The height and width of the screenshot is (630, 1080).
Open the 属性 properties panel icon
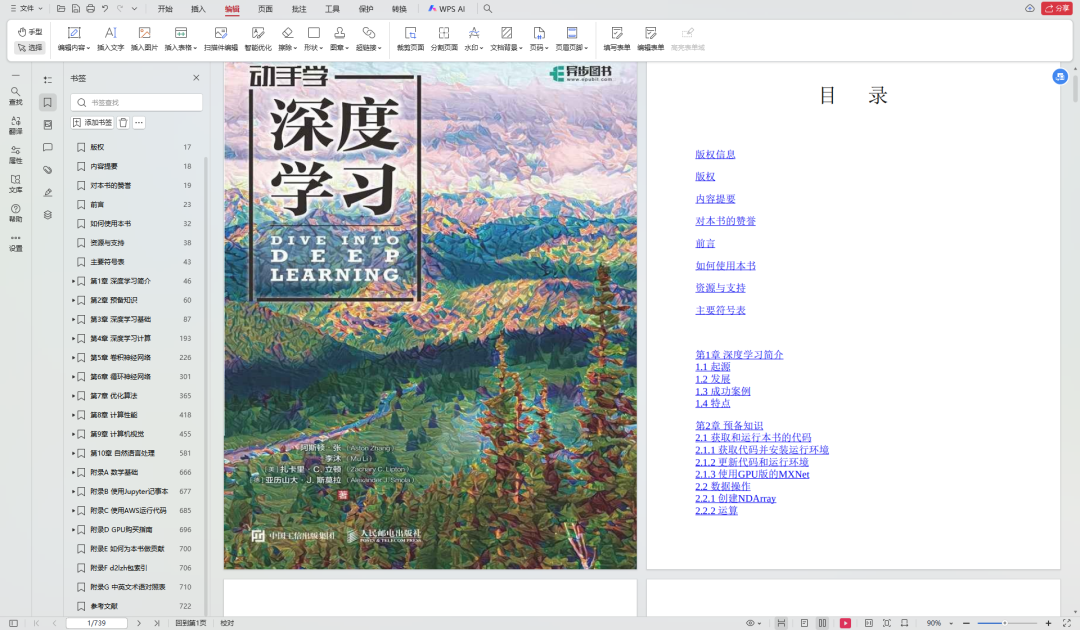15,154
